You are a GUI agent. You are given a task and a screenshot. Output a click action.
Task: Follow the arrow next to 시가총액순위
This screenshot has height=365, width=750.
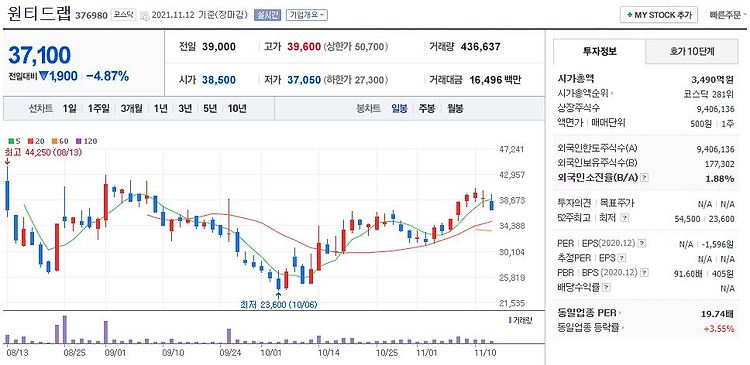[x=613, y=94]
